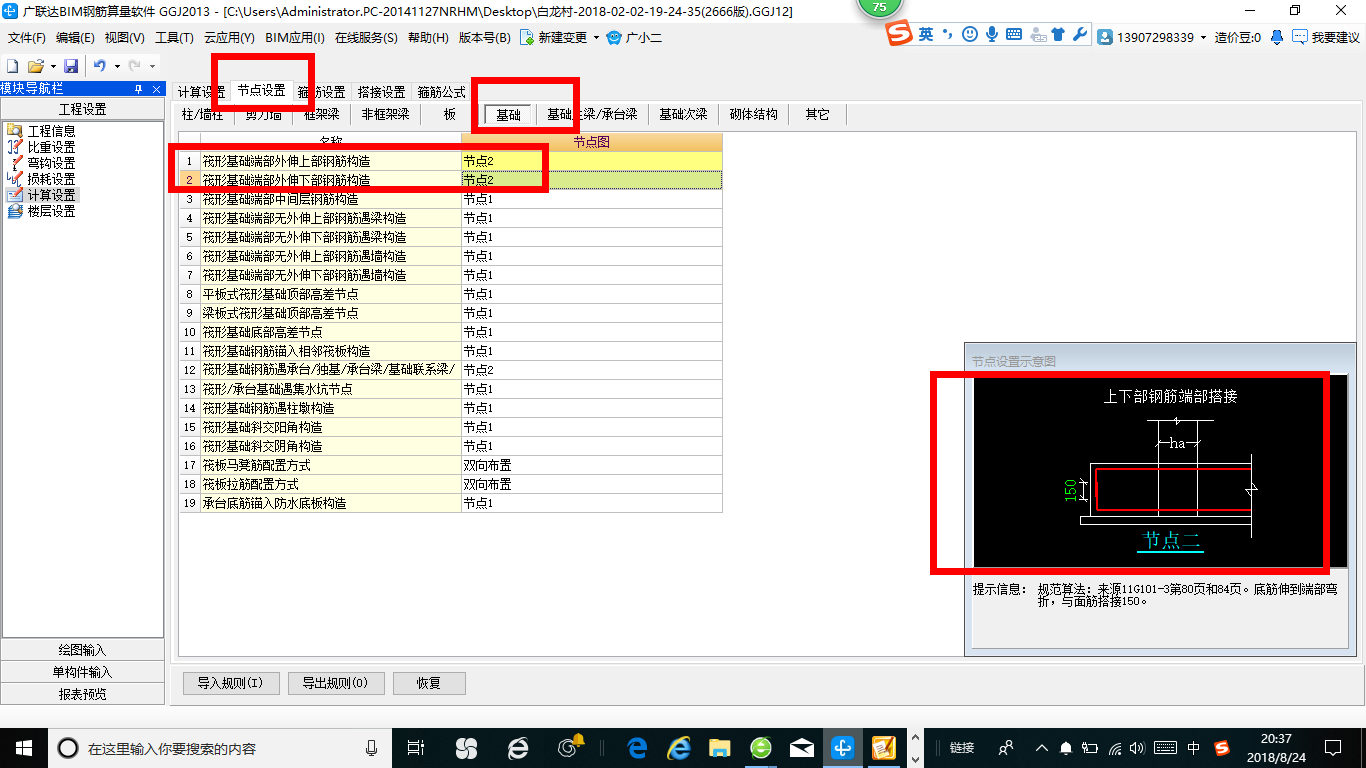Click Sogou emoji smiley icon

click(970, 34)
